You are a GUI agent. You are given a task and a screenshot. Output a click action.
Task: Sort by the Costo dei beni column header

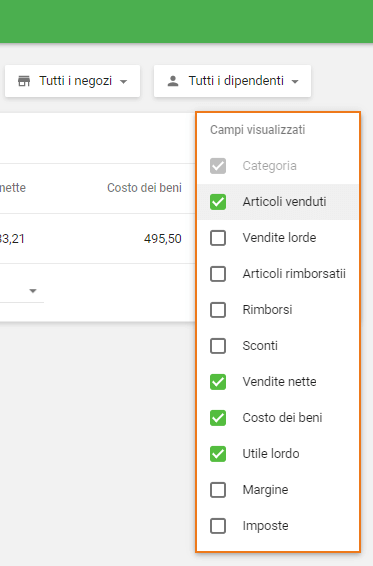coord(144,188)
